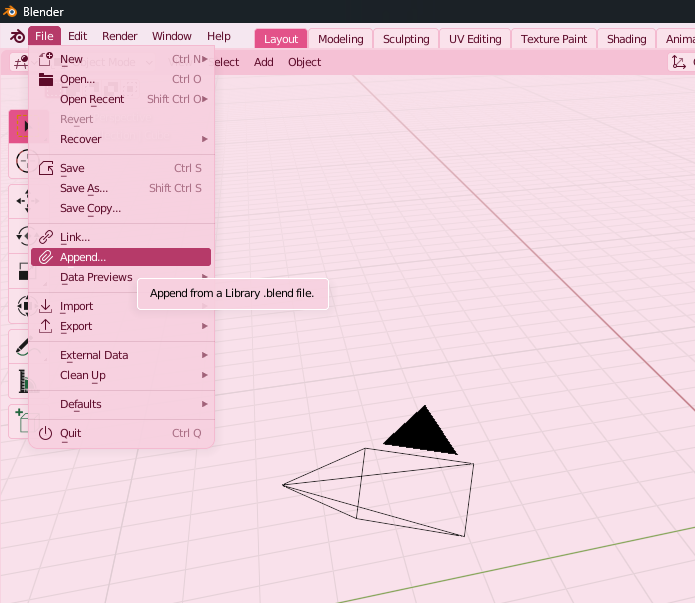Expand the Export submenu
Screen dimensions: 695x603
tap(121, 326)
